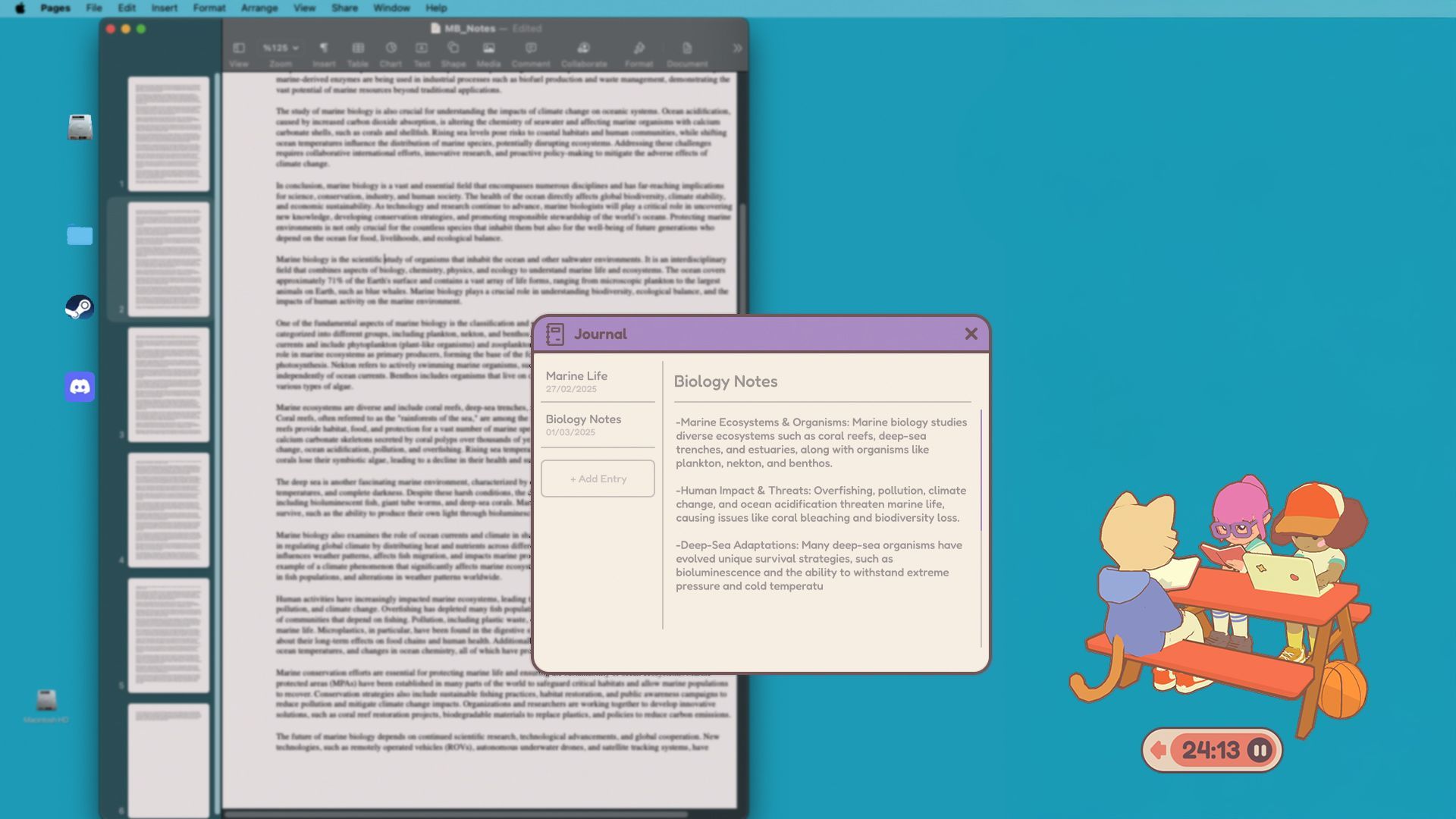Click the blue folder desktop icon

click(x=80, y=234)
